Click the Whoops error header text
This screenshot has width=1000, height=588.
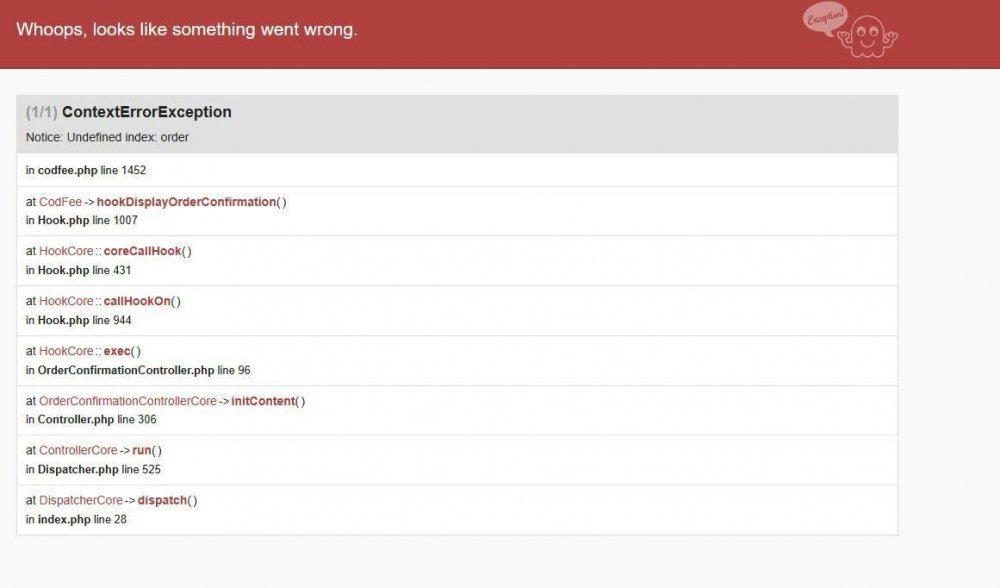tap(187, 30)
